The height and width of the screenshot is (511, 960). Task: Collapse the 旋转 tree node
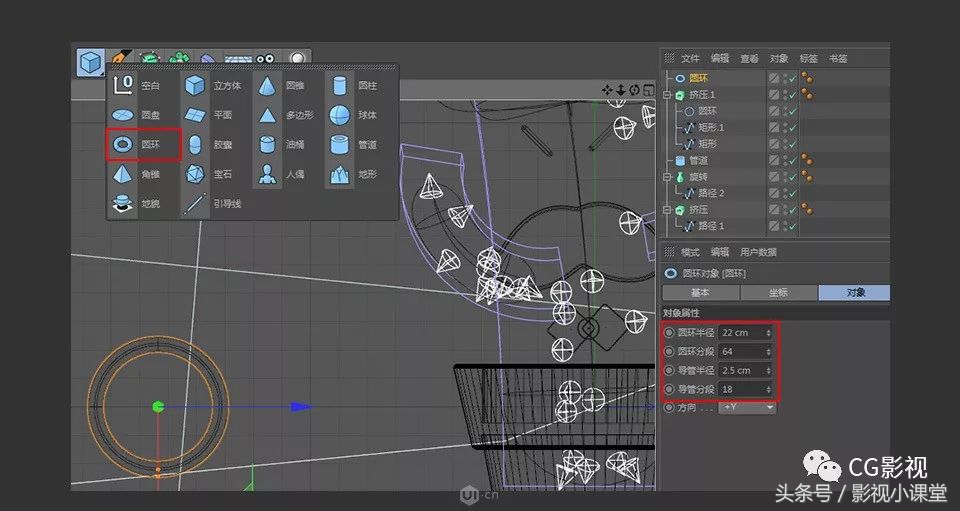(667, 177)
